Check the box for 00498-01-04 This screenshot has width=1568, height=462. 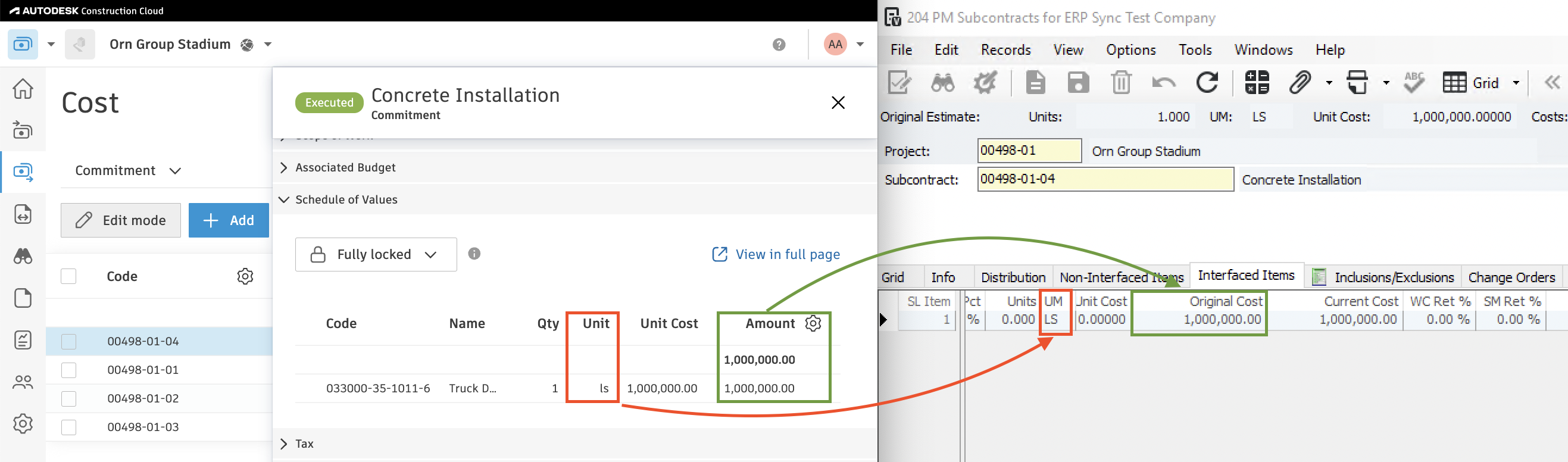click(x=69, y=342)
